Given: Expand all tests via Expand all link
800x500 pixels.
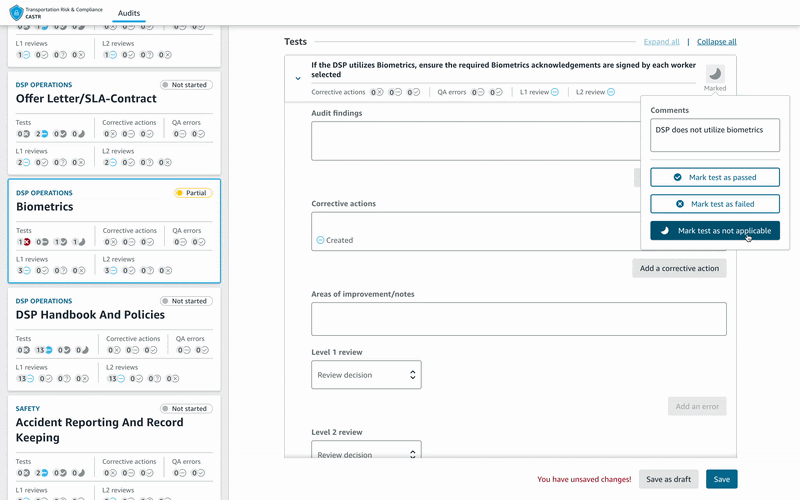Looking at the screenshot, I should pos(661,42).
